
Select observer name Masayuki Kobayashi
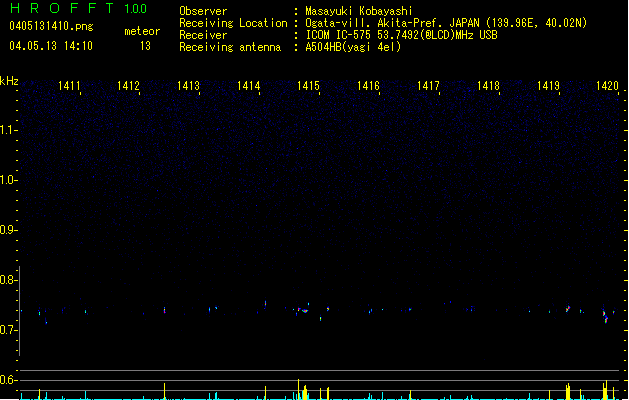coord(359,11)
